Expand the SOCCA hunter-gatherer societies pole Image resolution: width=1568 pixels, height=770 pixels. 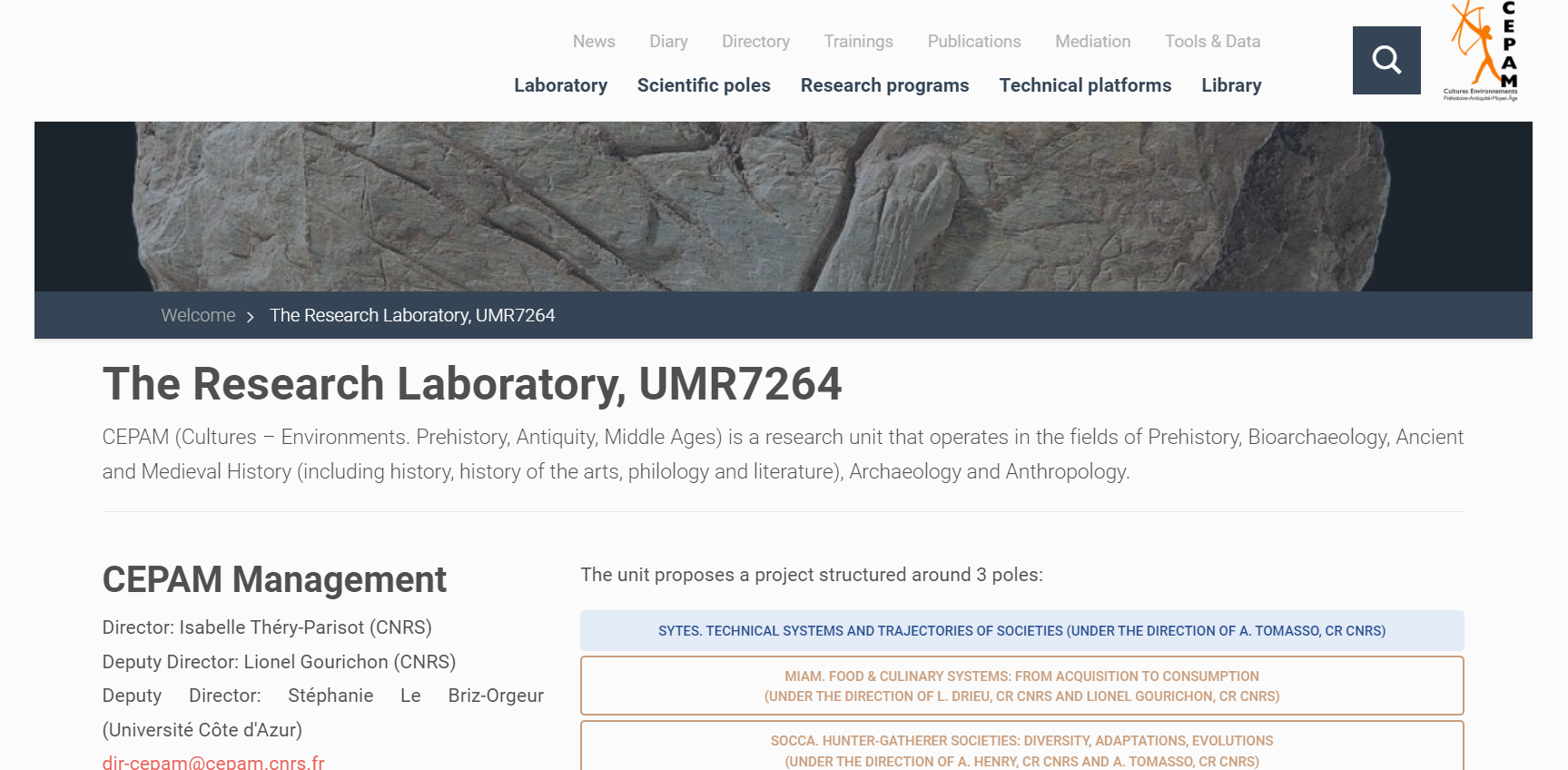click(x=1021, y=749)
